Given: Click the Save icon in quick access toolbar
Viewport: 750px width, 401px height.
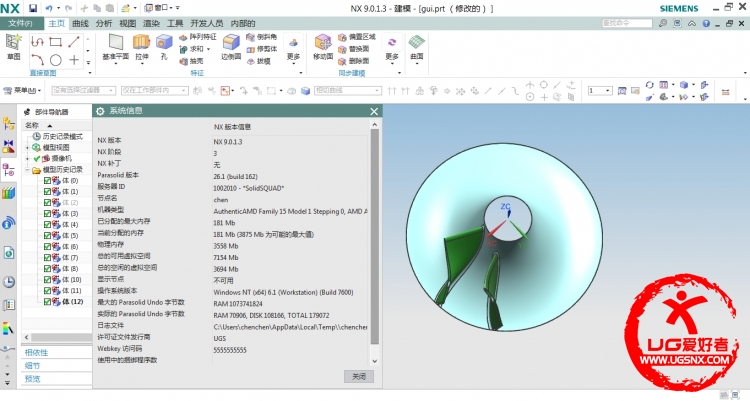Looking at the screenshot, I should [x=33, y=8].
